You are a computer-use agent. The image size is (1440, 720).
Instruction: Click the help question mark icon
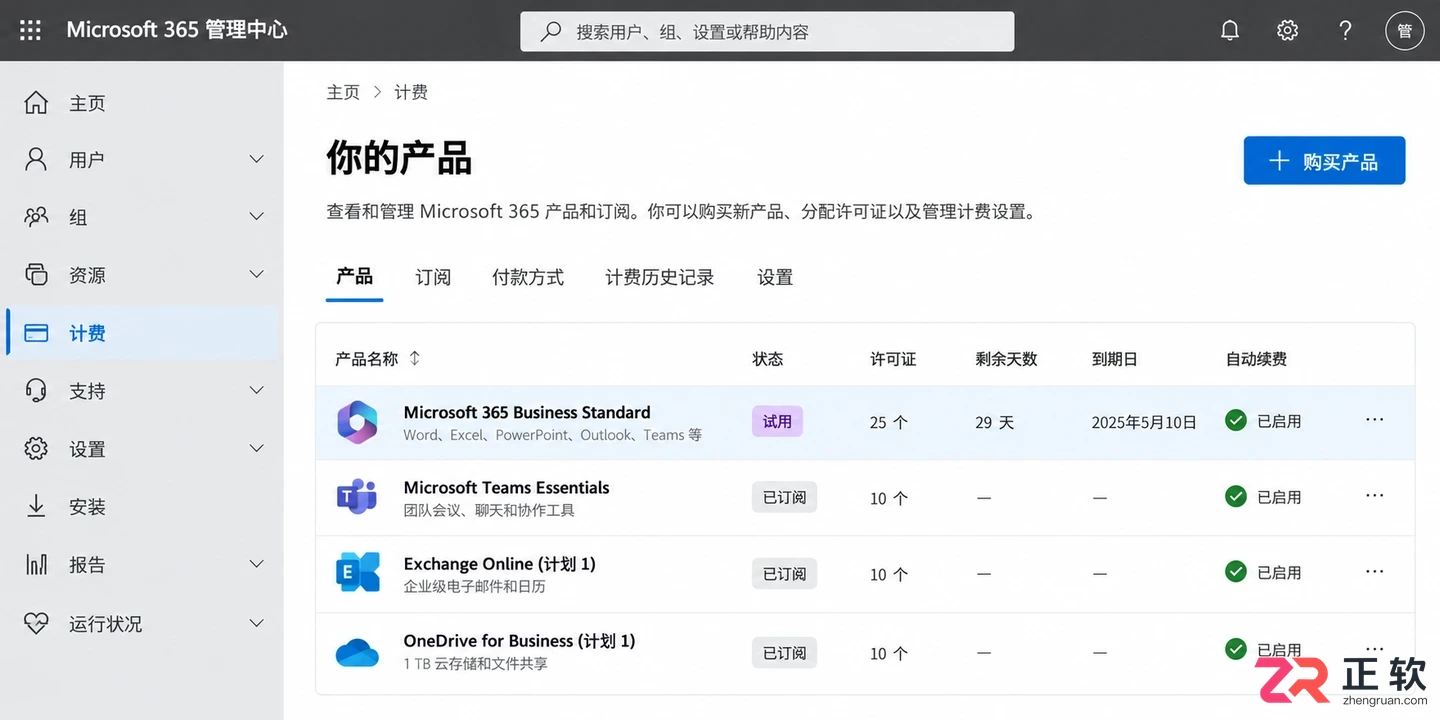(1346, 31)
